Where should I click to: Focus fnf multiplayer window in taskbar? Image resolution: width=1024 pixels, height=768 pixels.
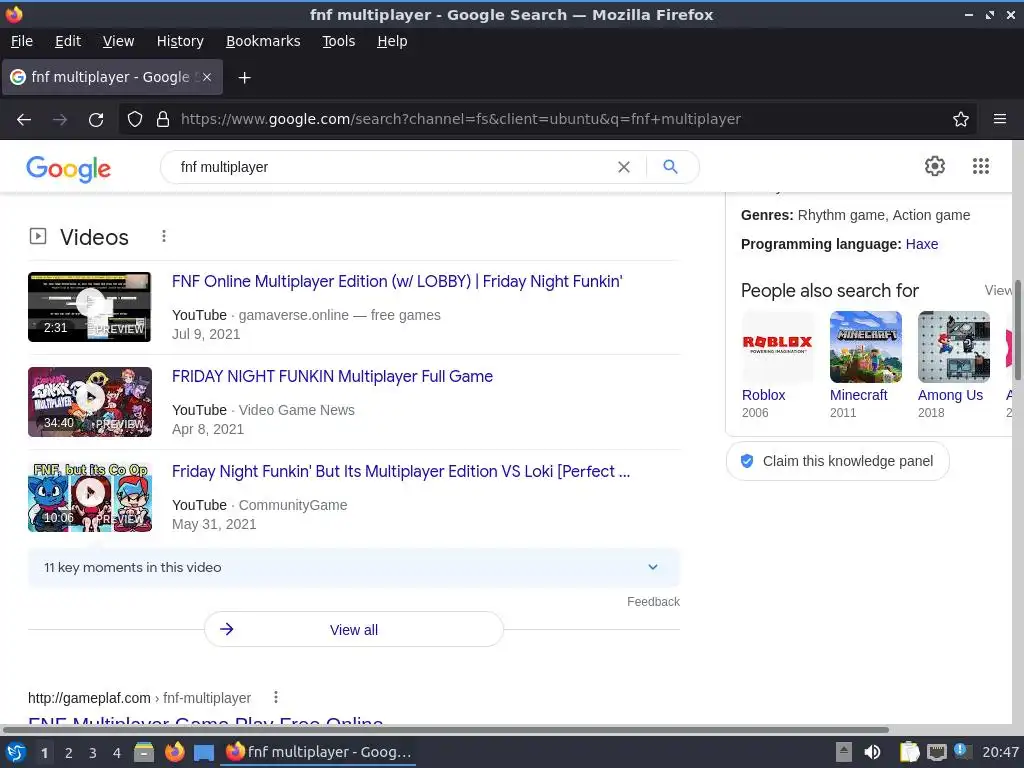[319, 752]
